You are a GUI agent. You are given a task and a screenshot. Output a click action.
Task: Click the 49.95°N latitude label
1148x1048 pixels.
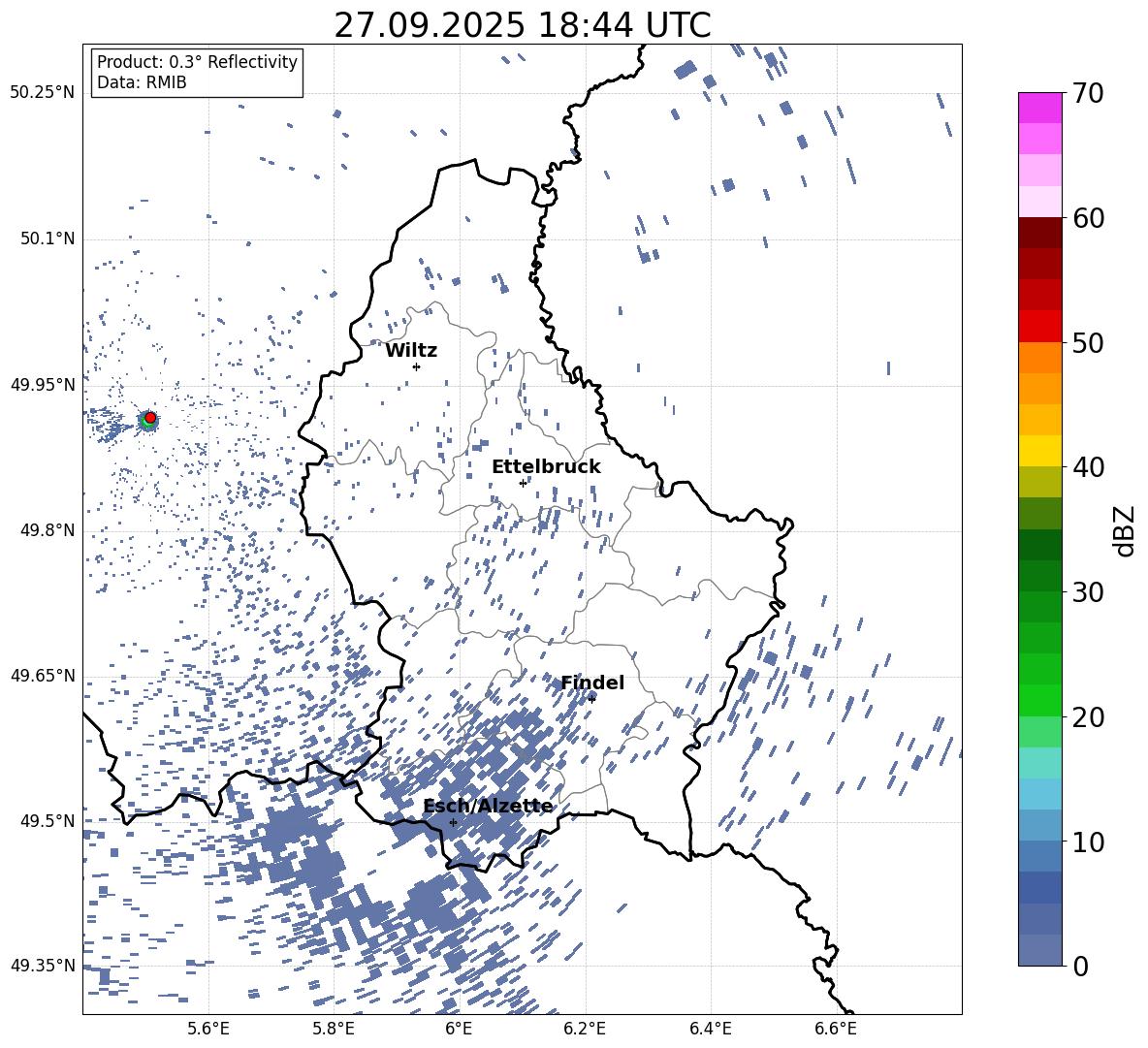click(43, 385)
